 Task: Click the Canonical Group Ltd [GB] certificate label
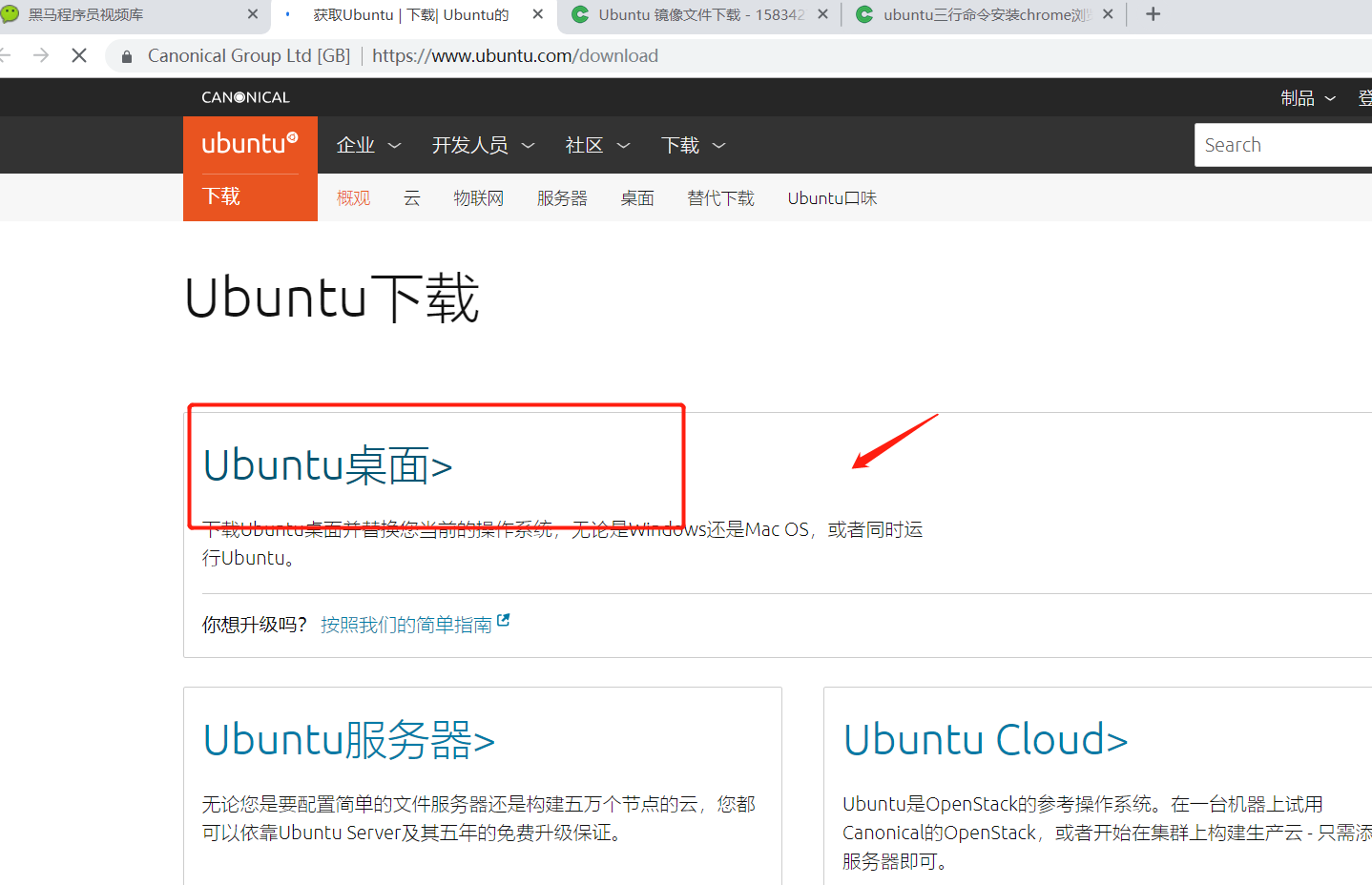249,55
